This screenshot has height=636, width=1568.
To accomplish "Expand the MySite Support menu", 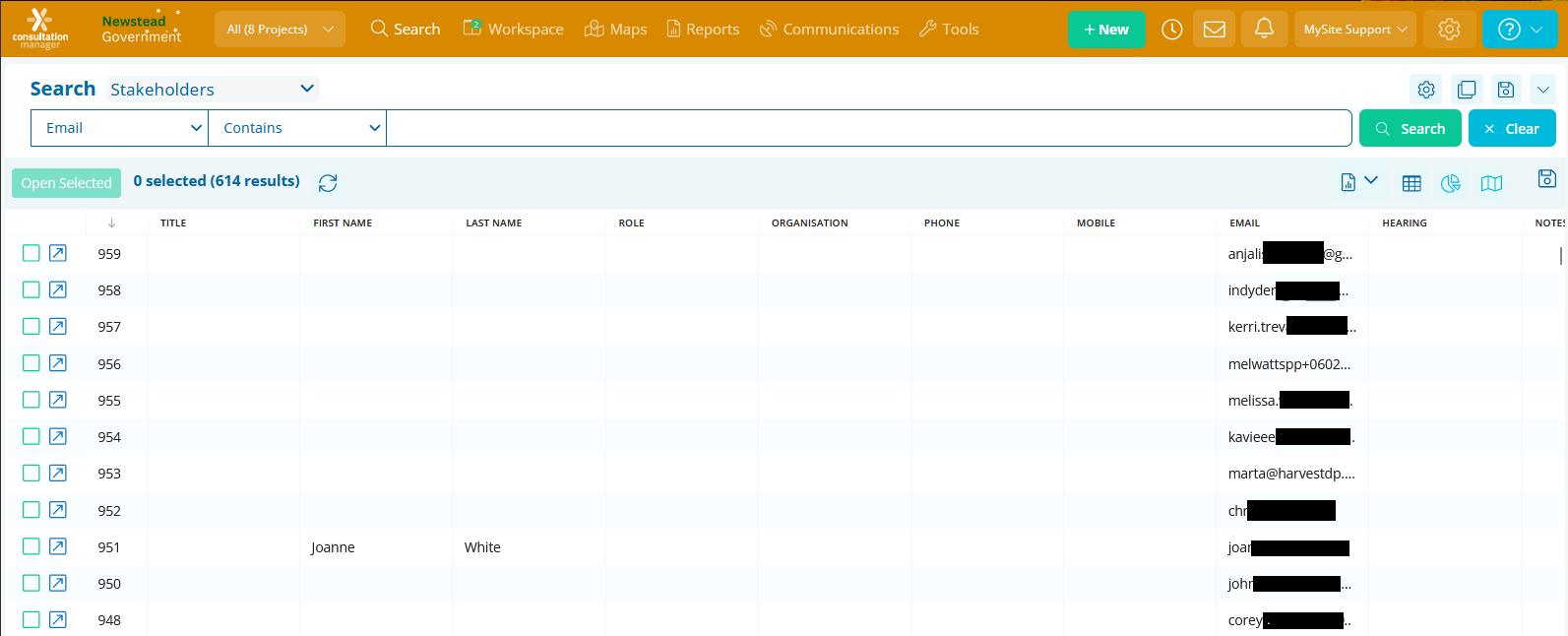I will 1355,30.
